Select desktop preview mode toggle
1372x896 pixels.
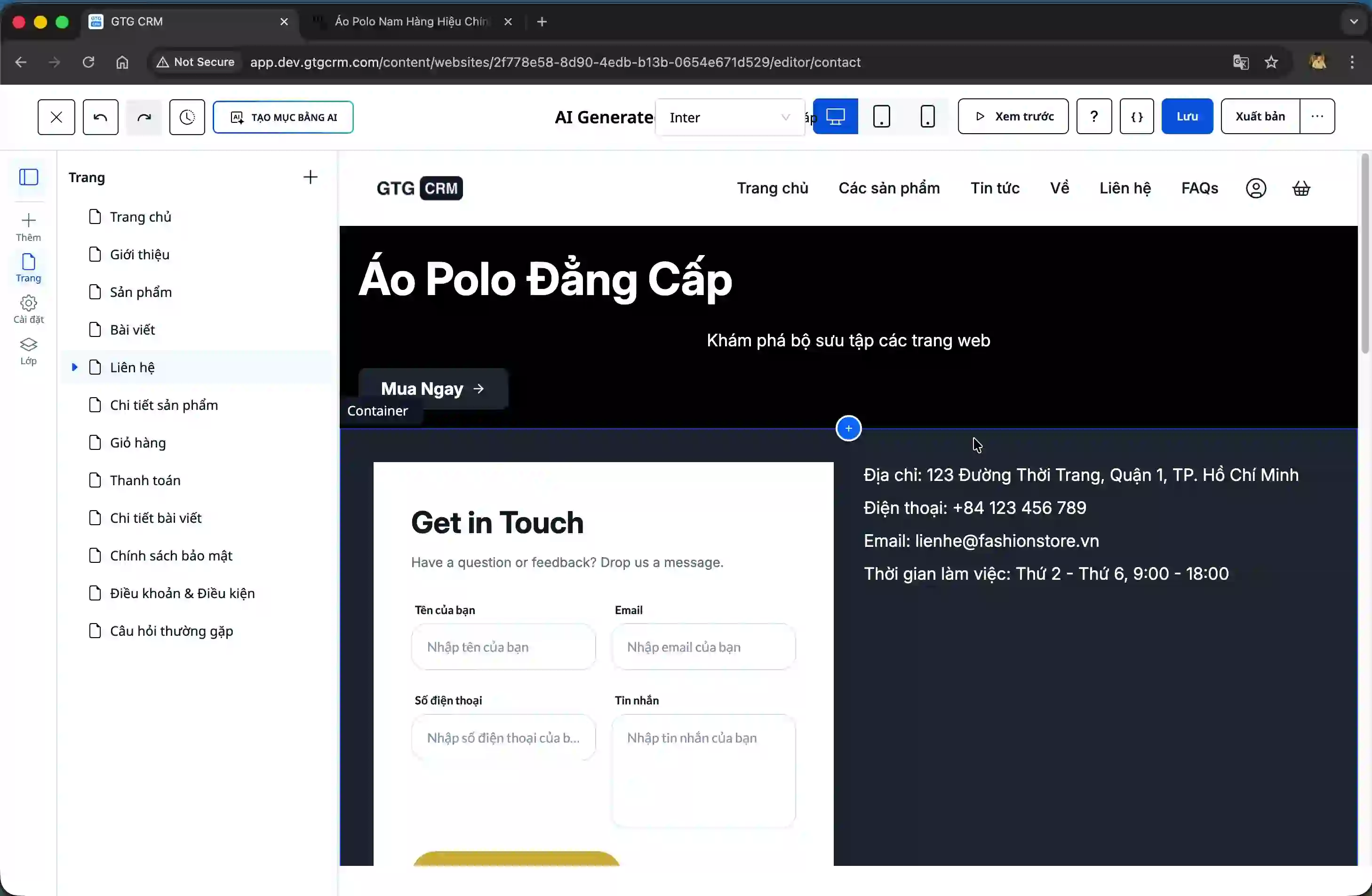coord(834,116)
